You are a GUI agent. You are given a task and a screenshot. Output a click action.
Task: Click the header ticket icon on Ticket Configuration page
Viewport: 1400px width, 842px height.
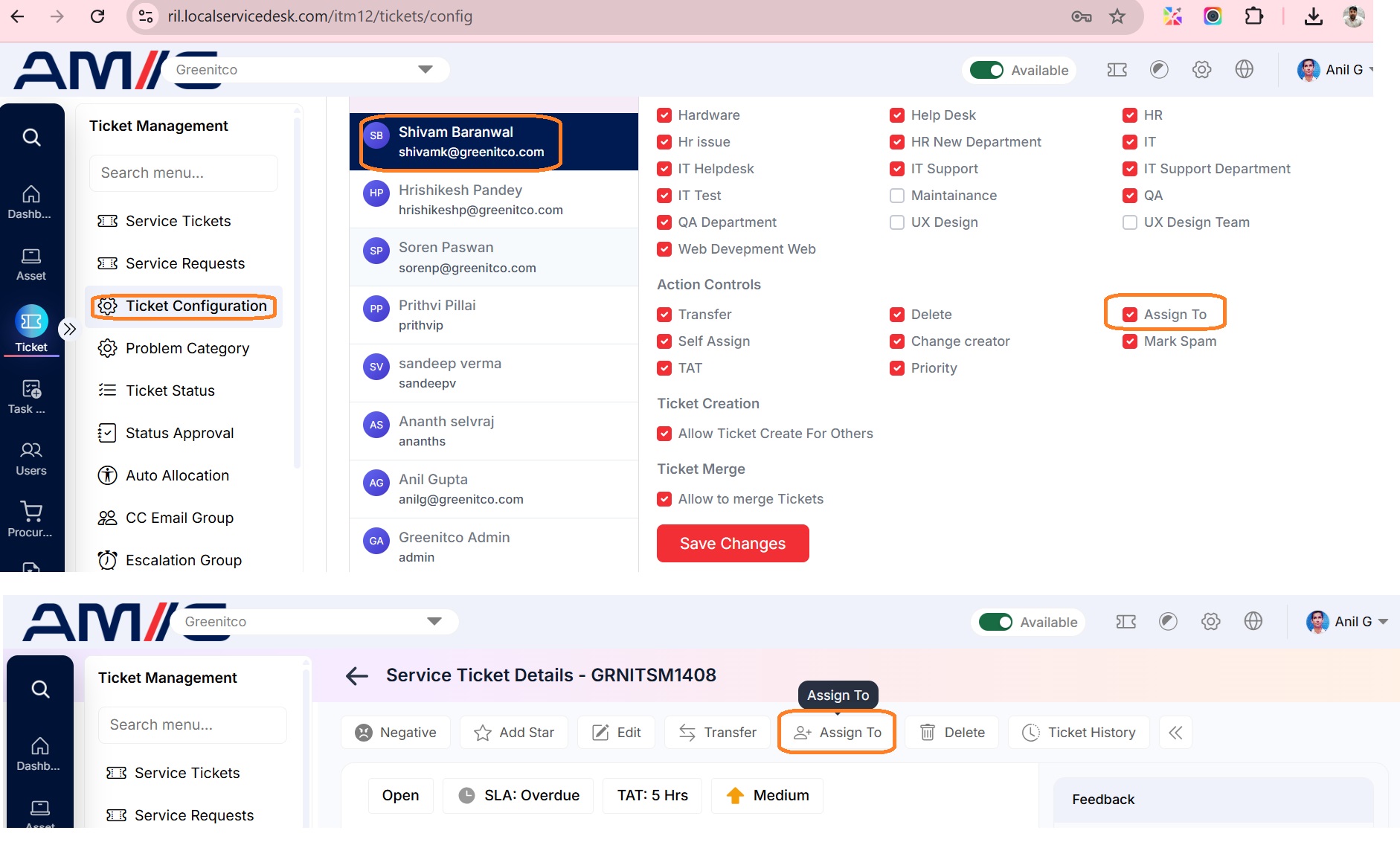point(1117,70)
